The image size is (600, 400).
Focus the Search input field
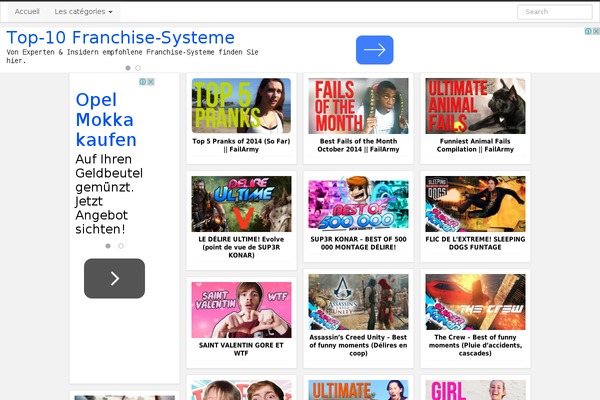[x=555, y=12]
